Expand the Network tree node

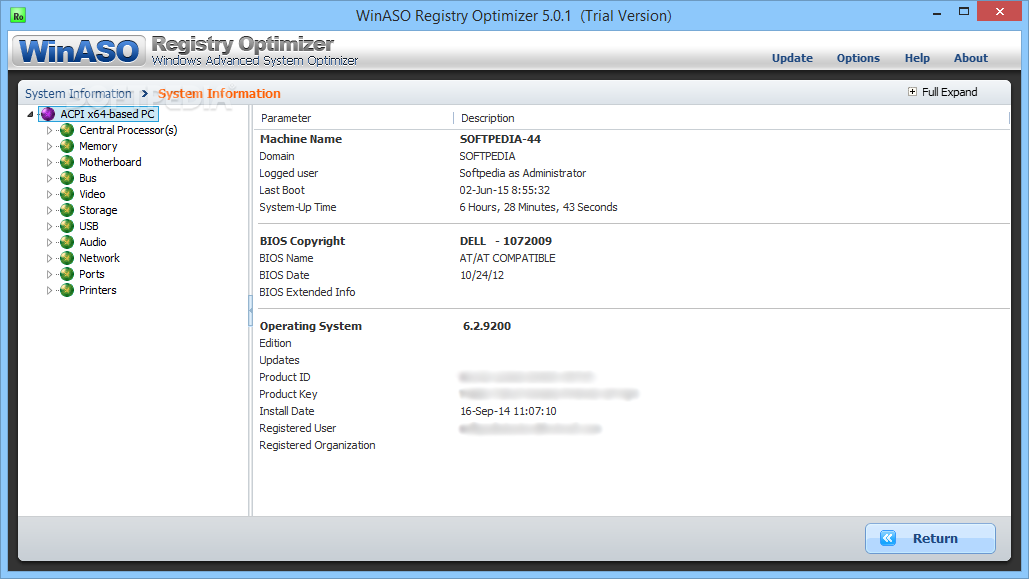(x=49, y=259)
